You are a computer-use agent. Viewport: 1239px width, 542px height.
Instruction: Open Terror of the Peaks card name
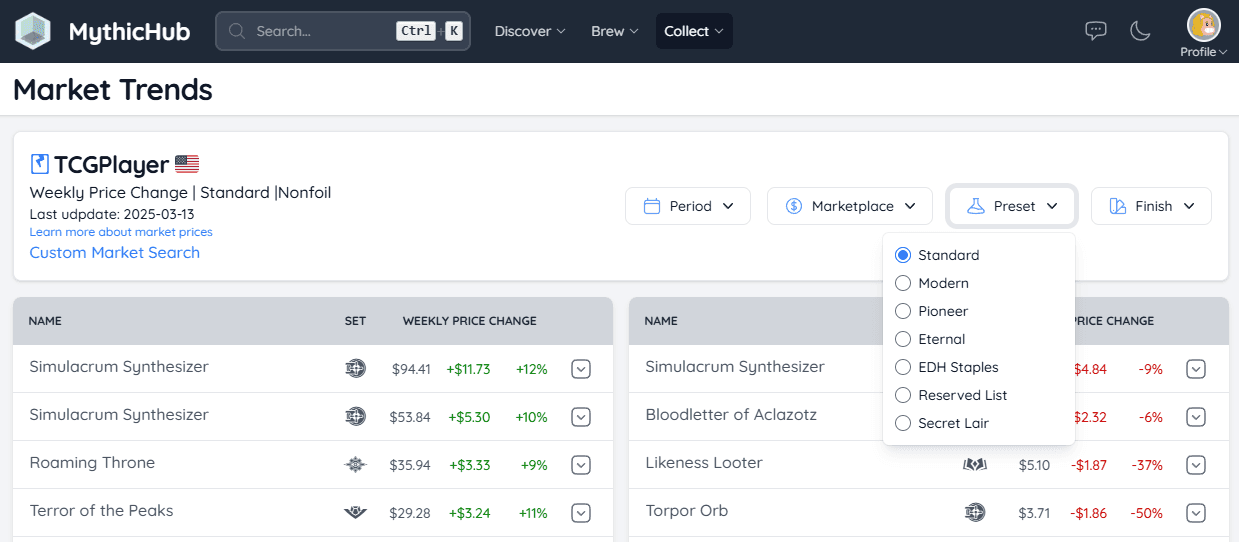coord(101,511)
